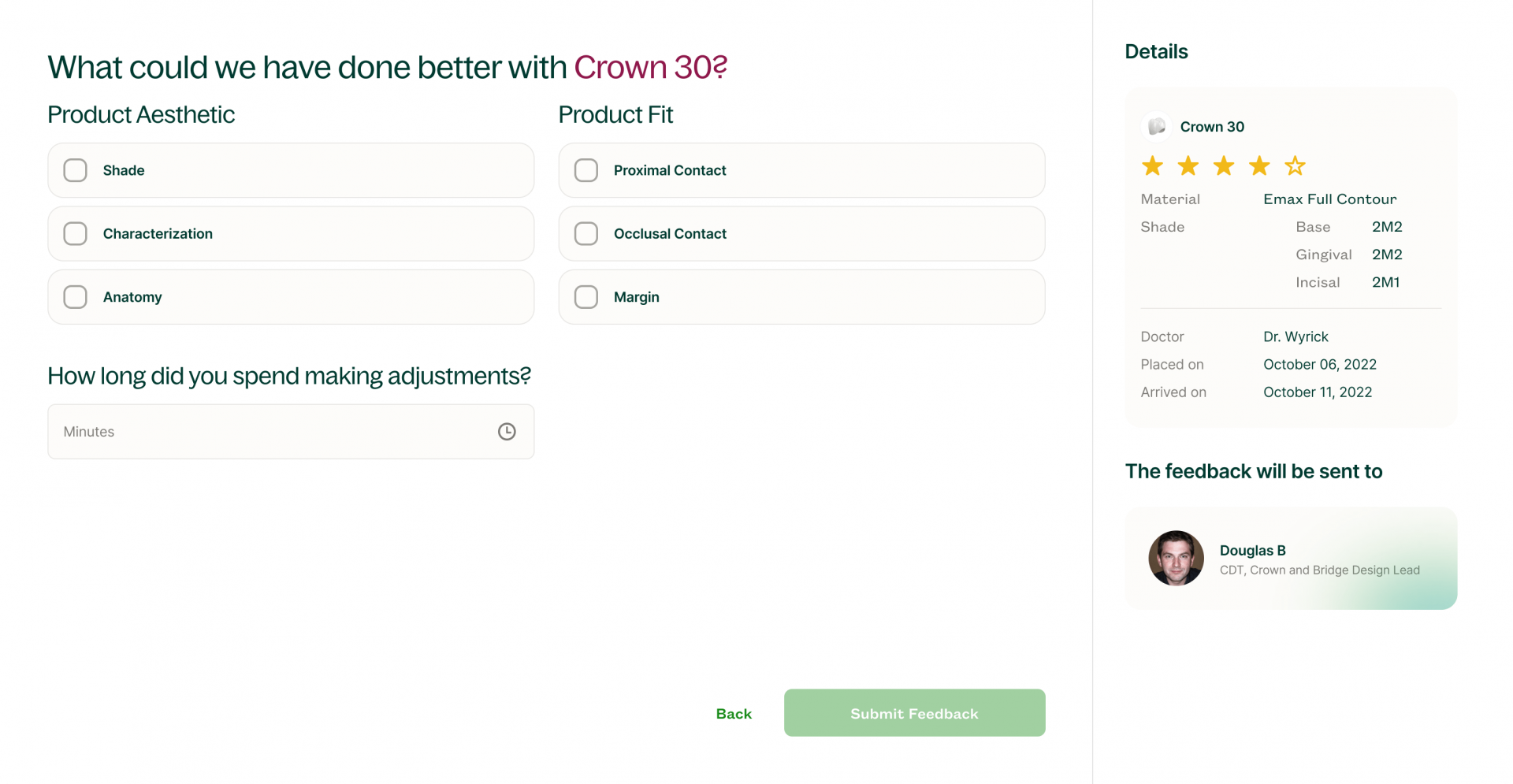Click the fourth gold star
1513x784 pixels.
pyautogui.click(x=1259, y=166)
